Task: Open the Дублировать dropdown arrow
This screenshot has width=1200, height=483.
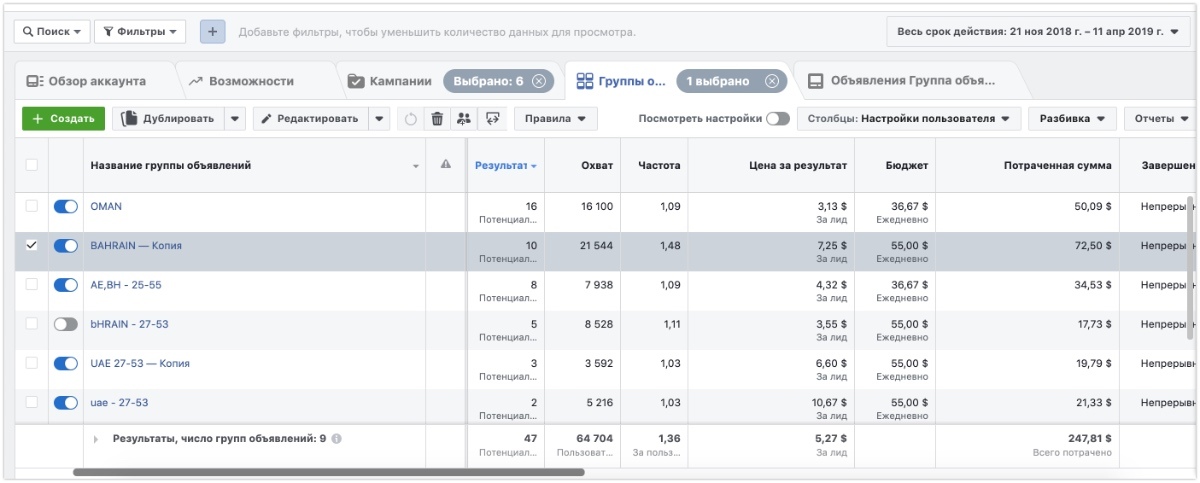Action: 235,119
